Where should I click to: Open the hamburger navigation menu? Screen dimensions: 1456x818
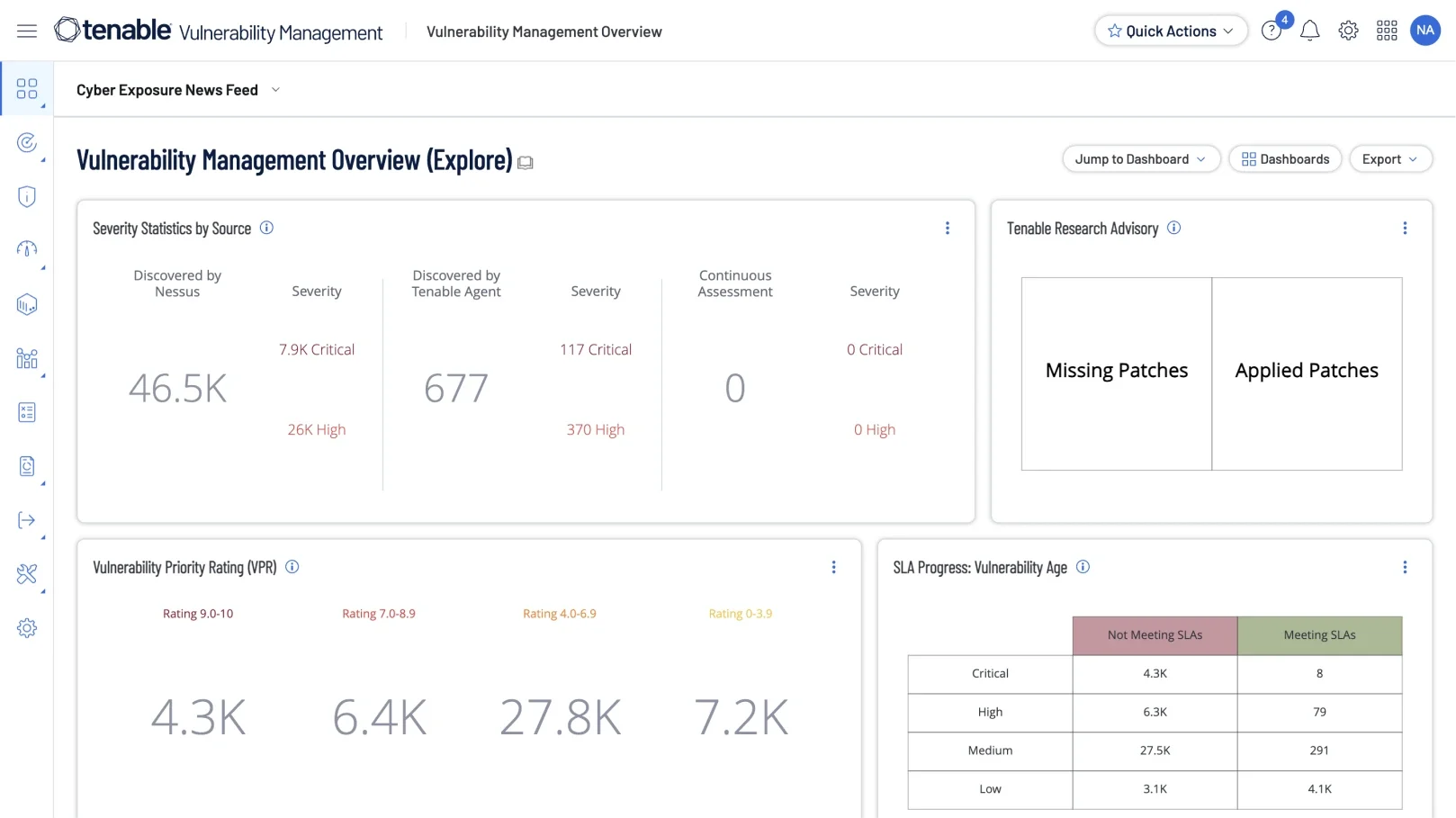pos(27,31)
